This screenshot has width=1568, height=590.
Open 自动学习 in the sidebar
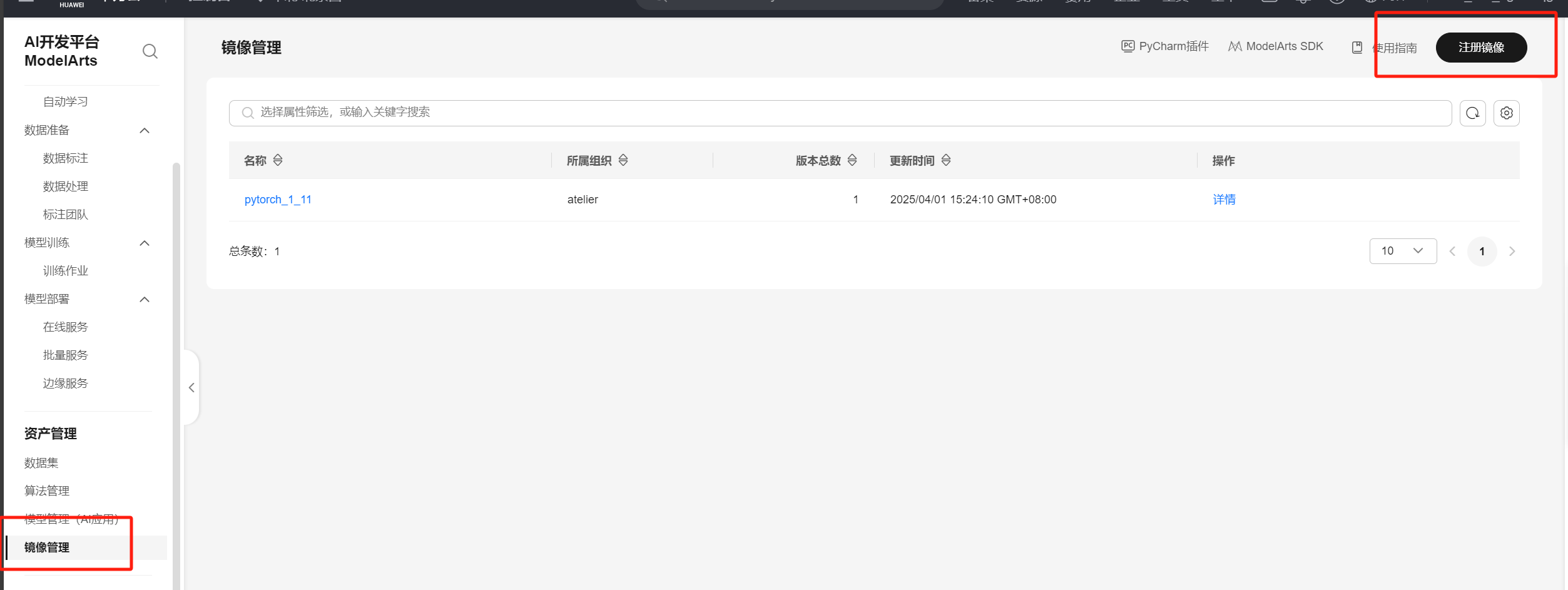(66, 101)
